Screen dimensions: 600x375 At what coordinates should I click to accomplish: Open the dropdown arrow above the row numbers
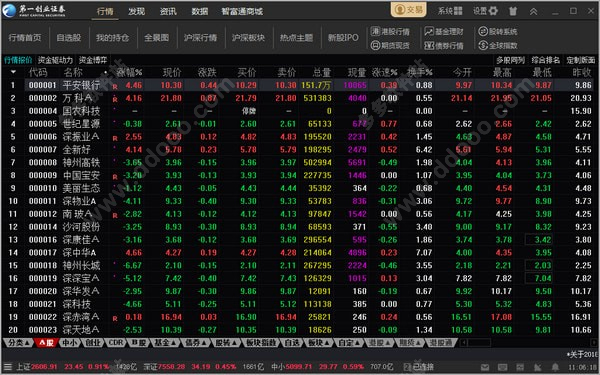13,72
